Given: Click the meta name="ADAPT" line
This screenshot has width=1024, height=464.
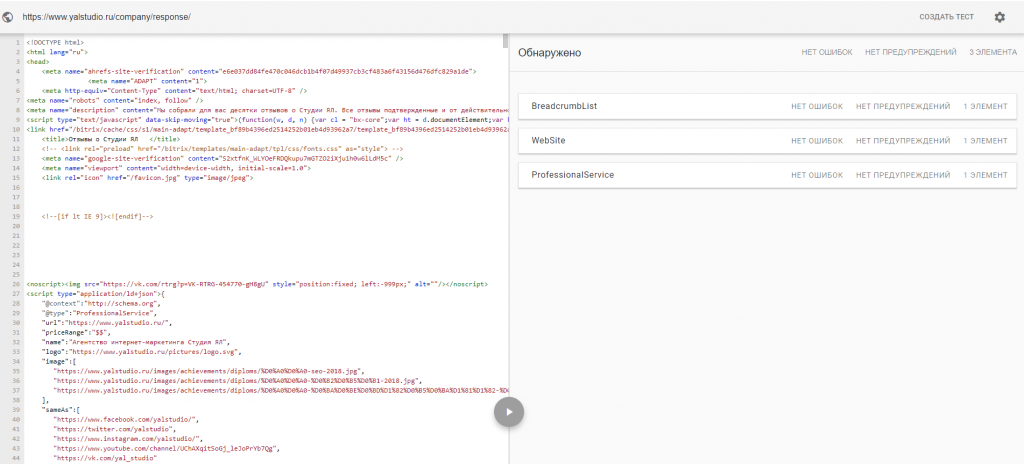Looking at the screenshot, I should [146, 82].
